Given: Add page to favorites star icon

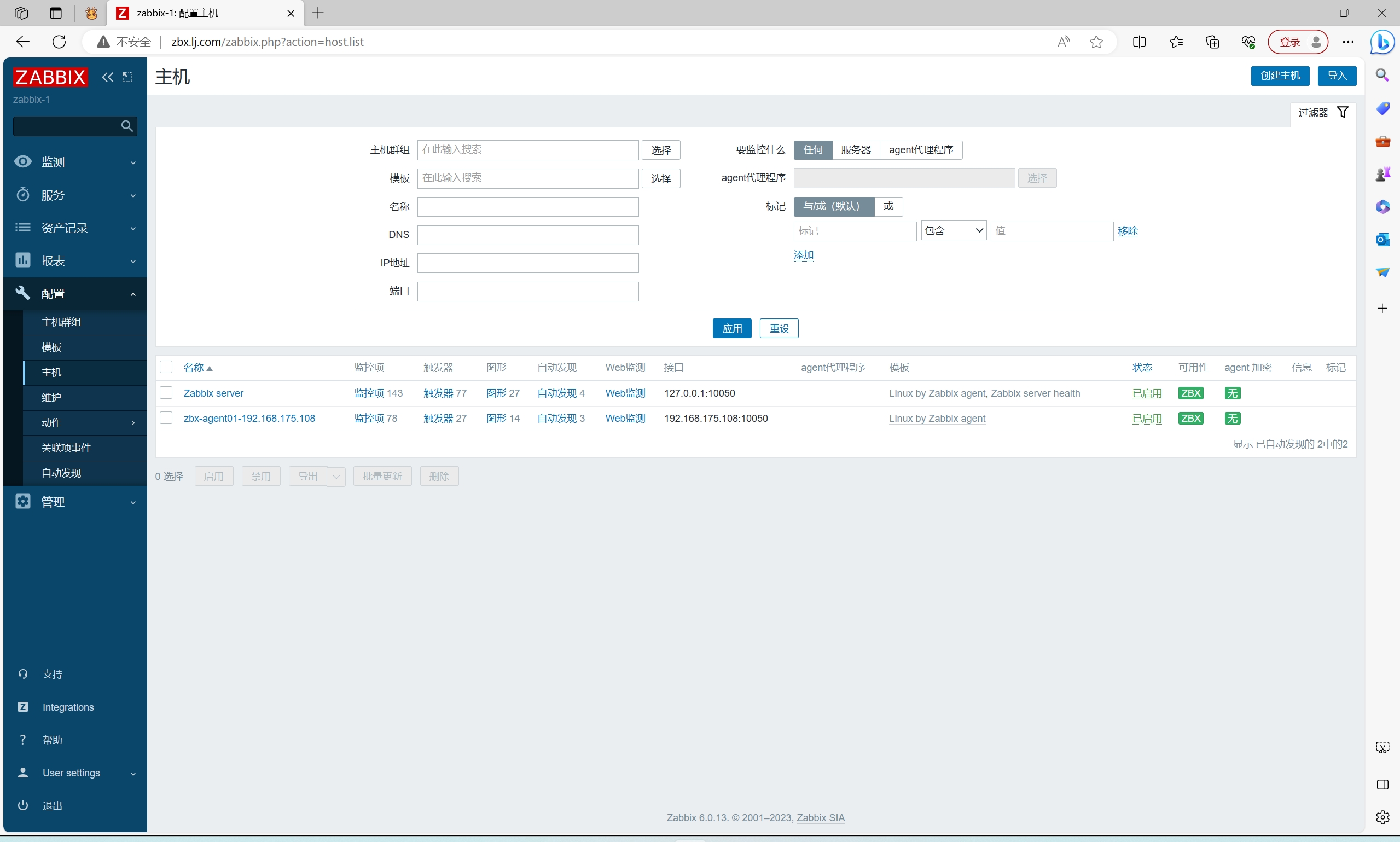Looking at the screenshot, I should click(1096, 42).
